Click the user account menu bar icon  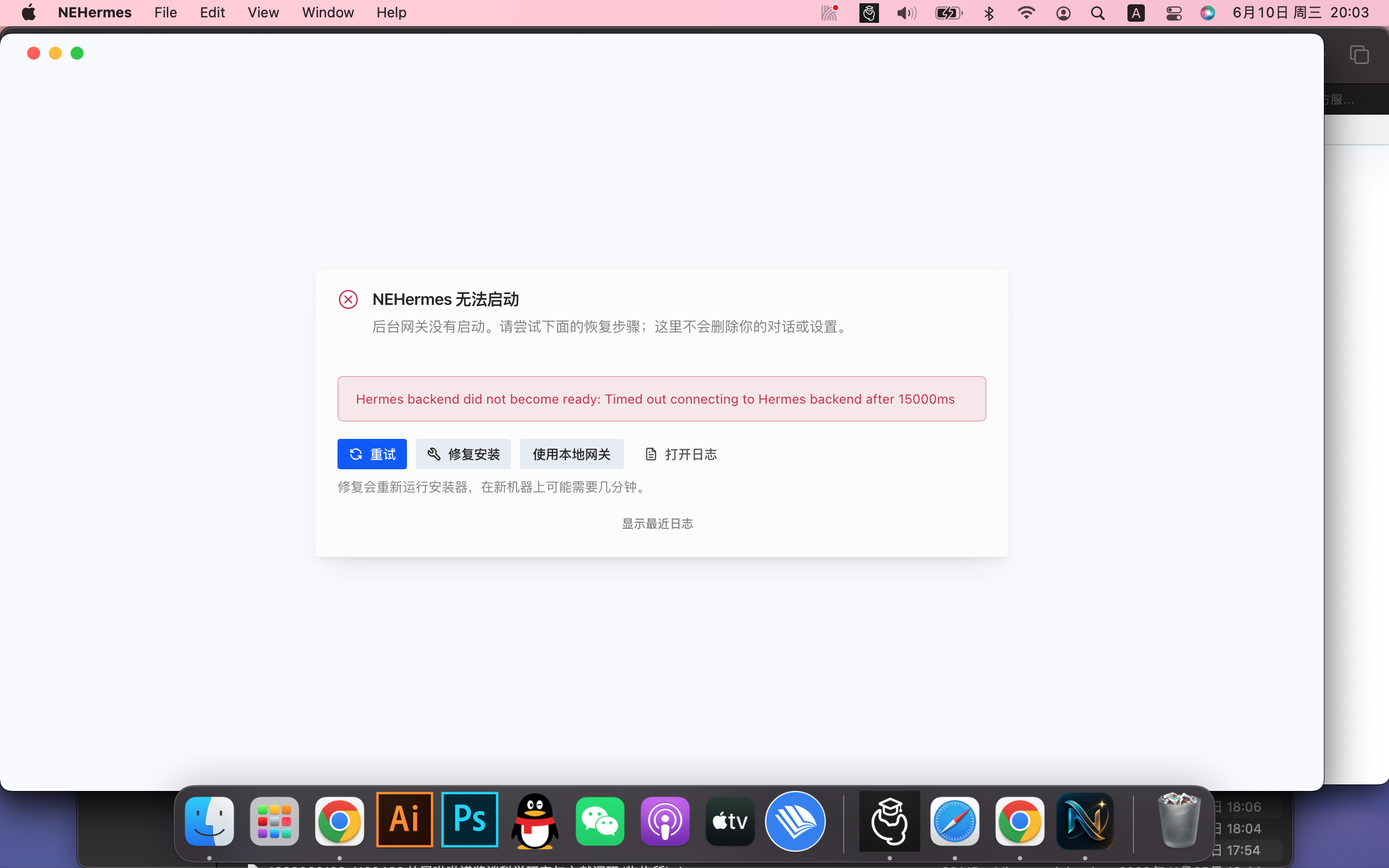[x=1063, y=12]
